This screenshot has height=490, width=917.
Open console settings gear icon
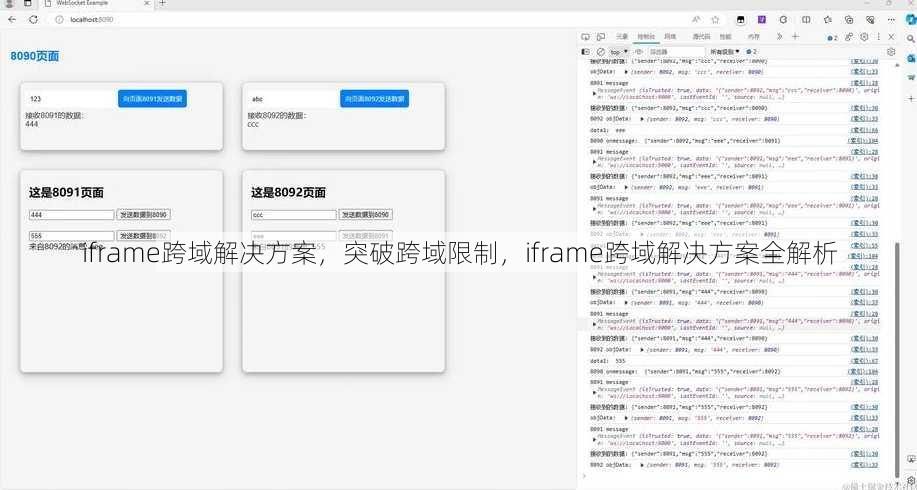(x=891, y=51)
